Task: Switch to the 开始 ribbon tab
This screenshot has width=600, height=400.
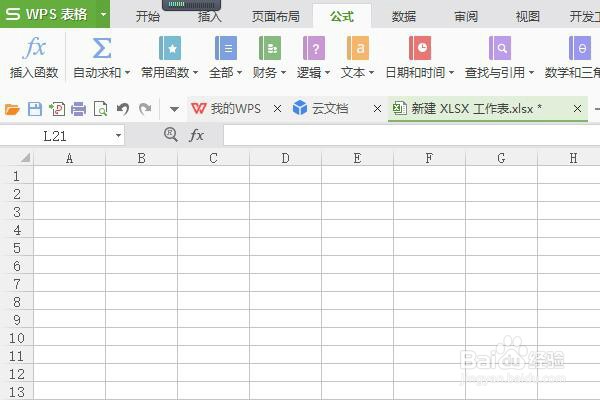Action: (148, 16)
